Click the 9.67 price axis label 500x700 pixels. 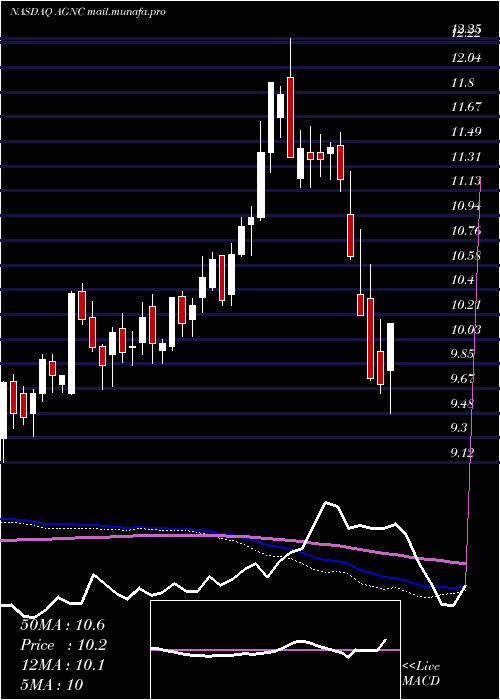462,379
